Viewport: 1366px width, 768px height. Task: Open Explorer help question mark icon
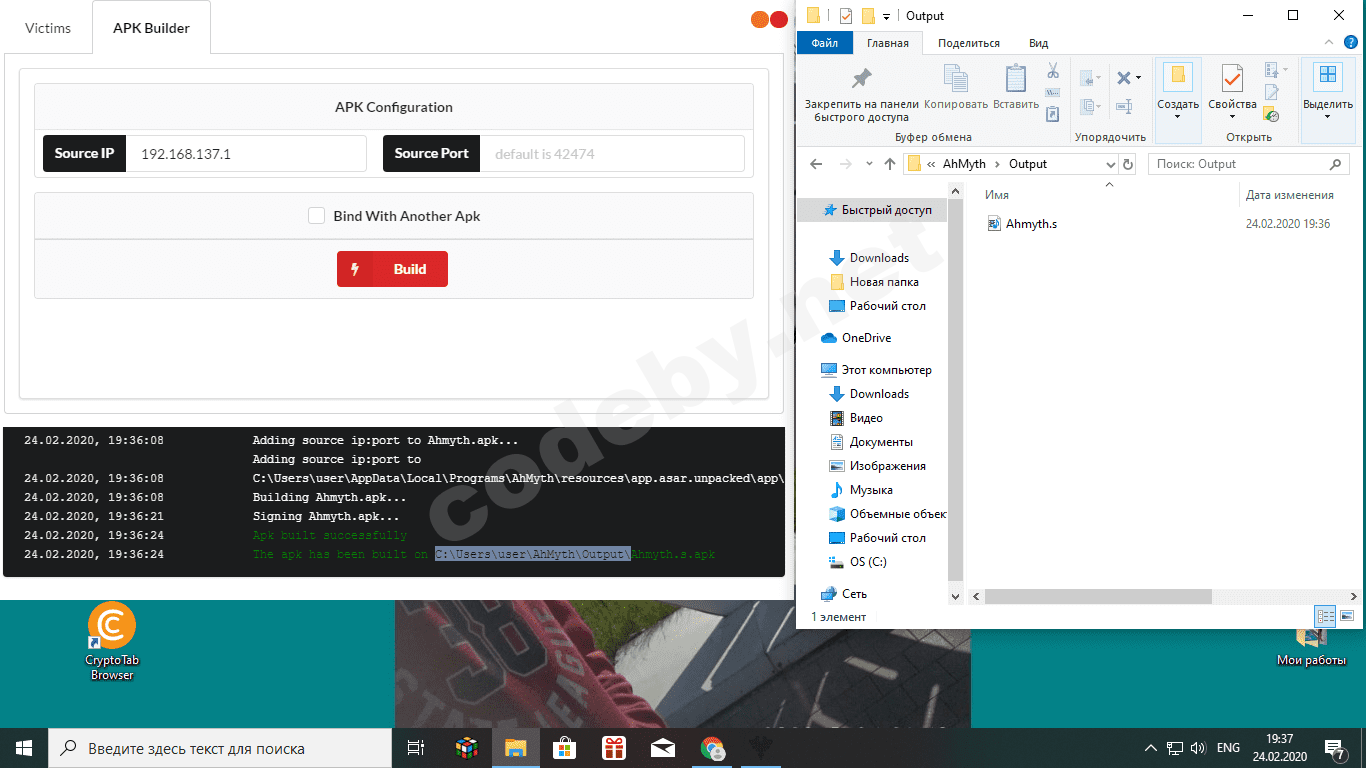(x=1351, y=43)
